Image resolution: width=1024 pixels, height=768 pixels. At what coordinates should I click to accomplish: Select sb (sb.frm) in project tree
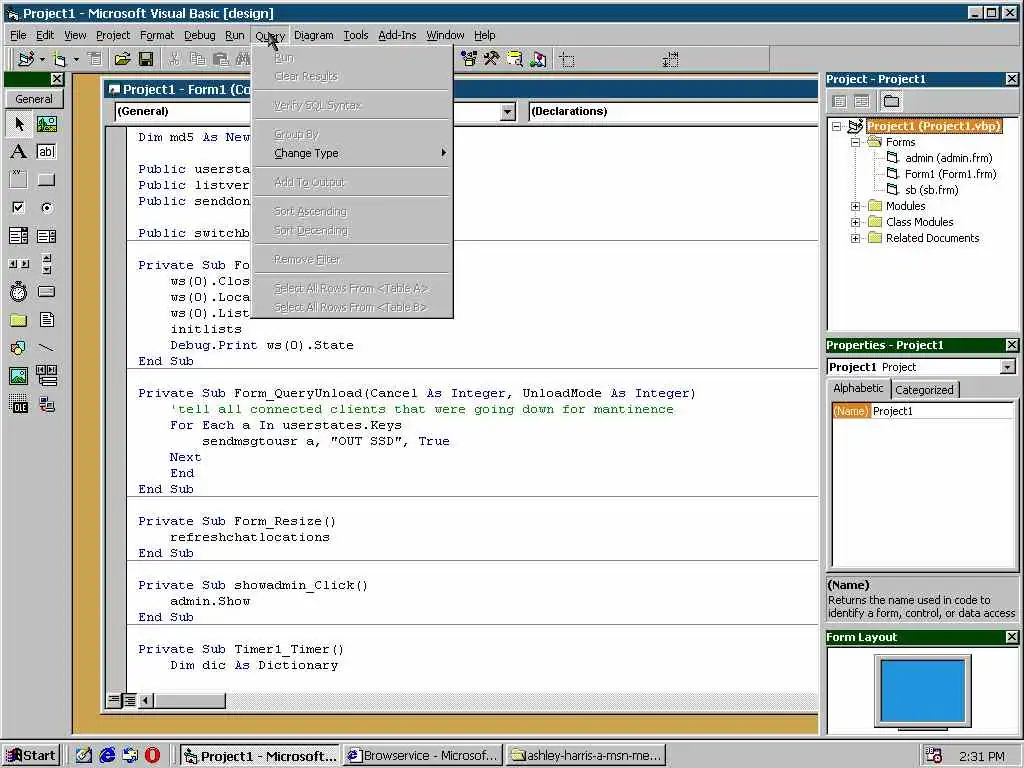tap(931, 190)
